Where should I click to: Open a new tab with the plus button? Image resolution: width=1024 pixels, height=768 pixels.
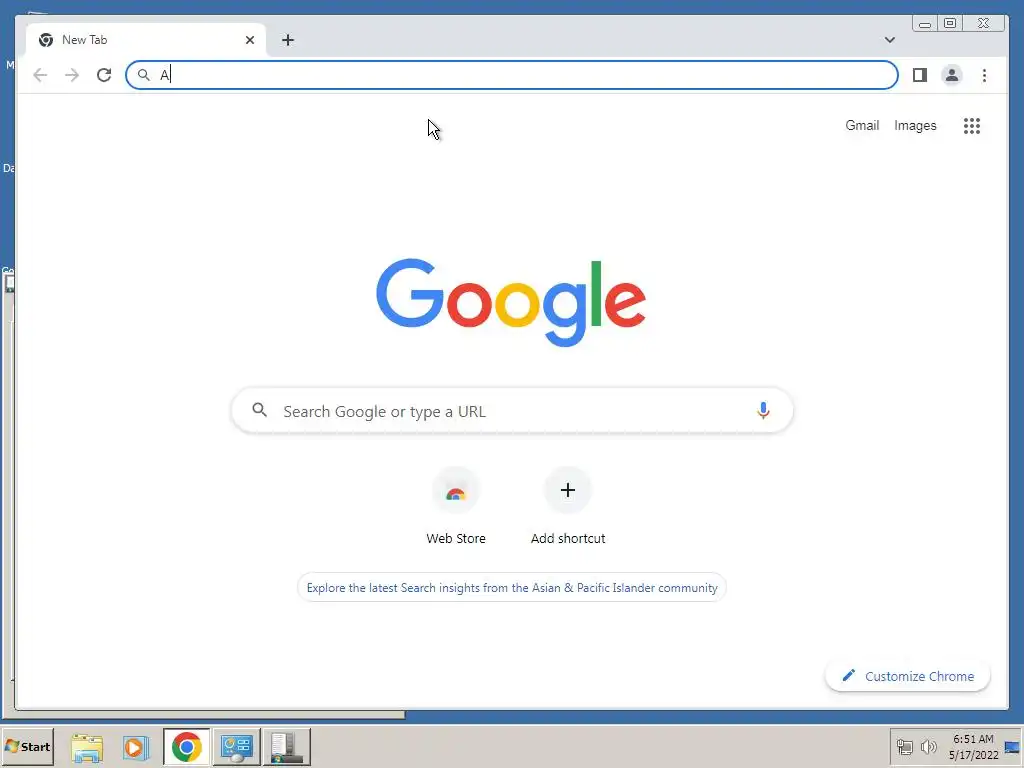(287, 40)
